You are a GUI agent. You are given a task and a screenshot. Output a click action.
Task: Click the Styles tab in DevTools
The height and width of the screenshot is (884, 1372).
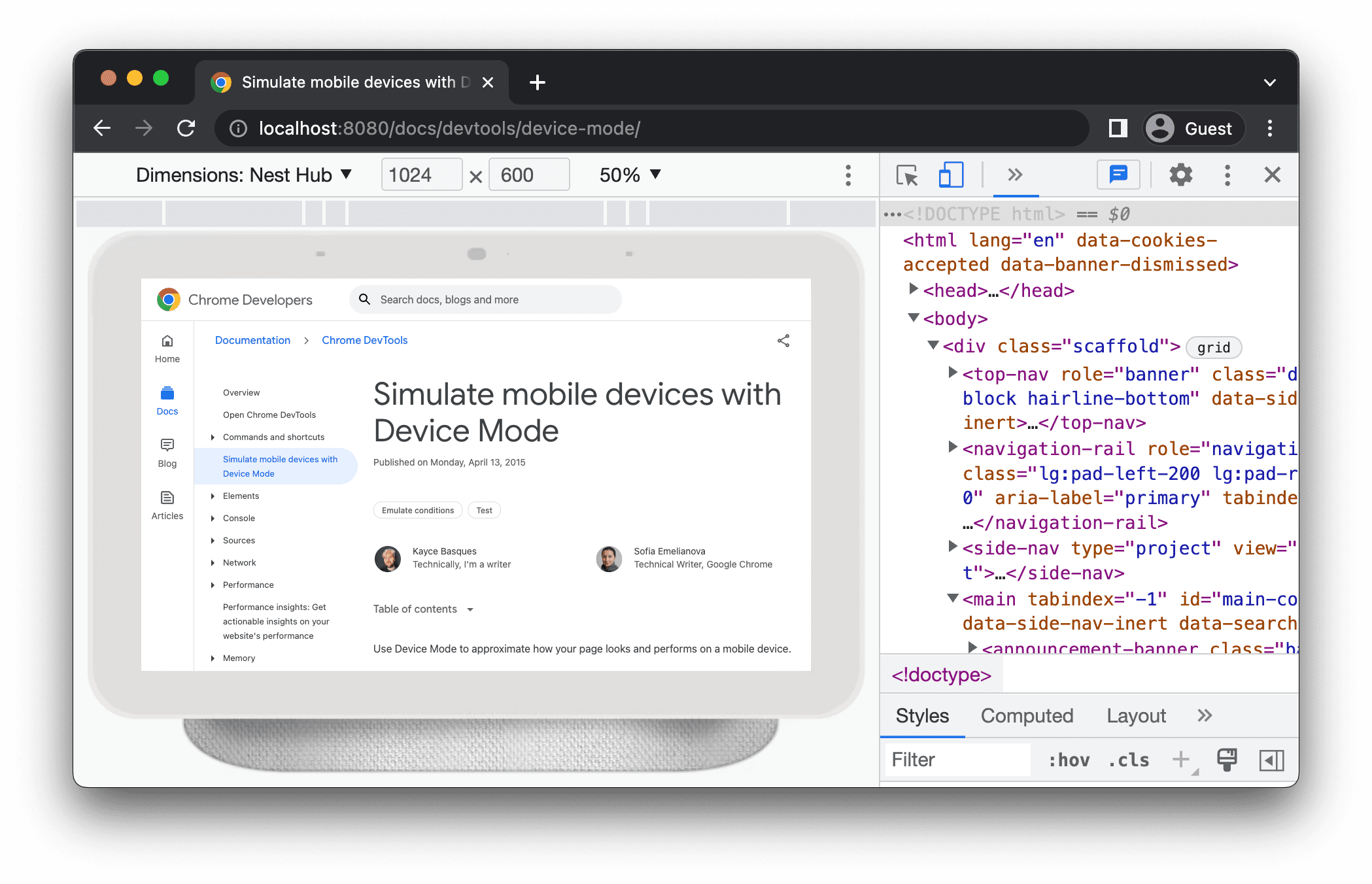pos(920,716)
